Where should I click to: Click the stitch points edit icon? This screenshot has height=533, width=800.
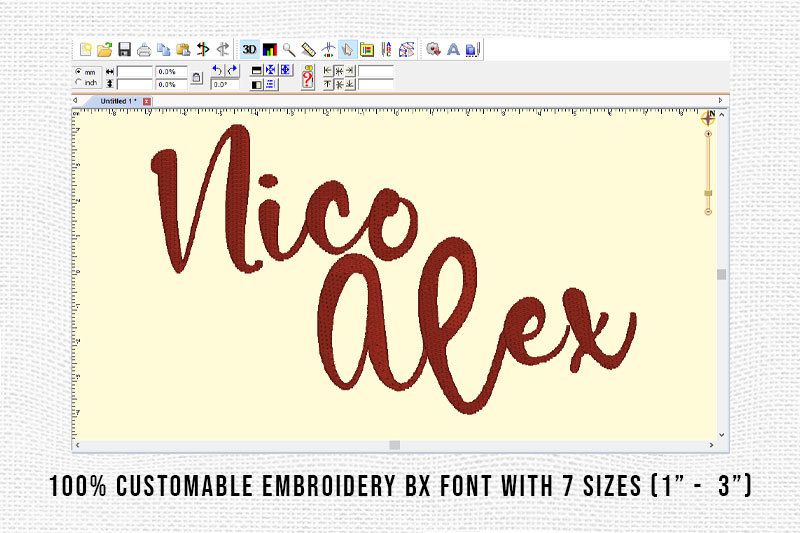tap(406, 49)
